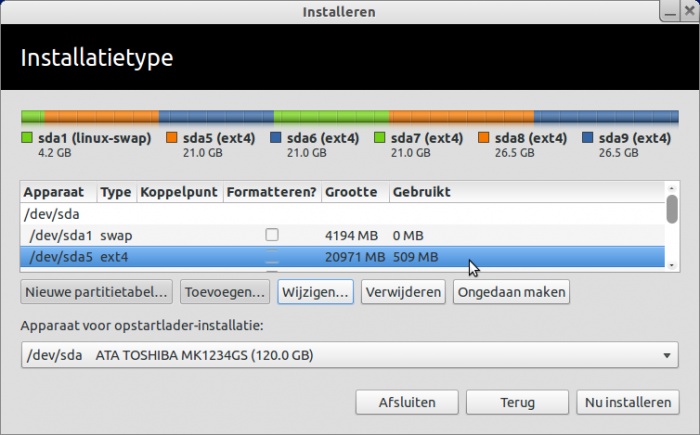Sort by the Grootte column header
The image size is (700, 435).
[x=351, y=192]
